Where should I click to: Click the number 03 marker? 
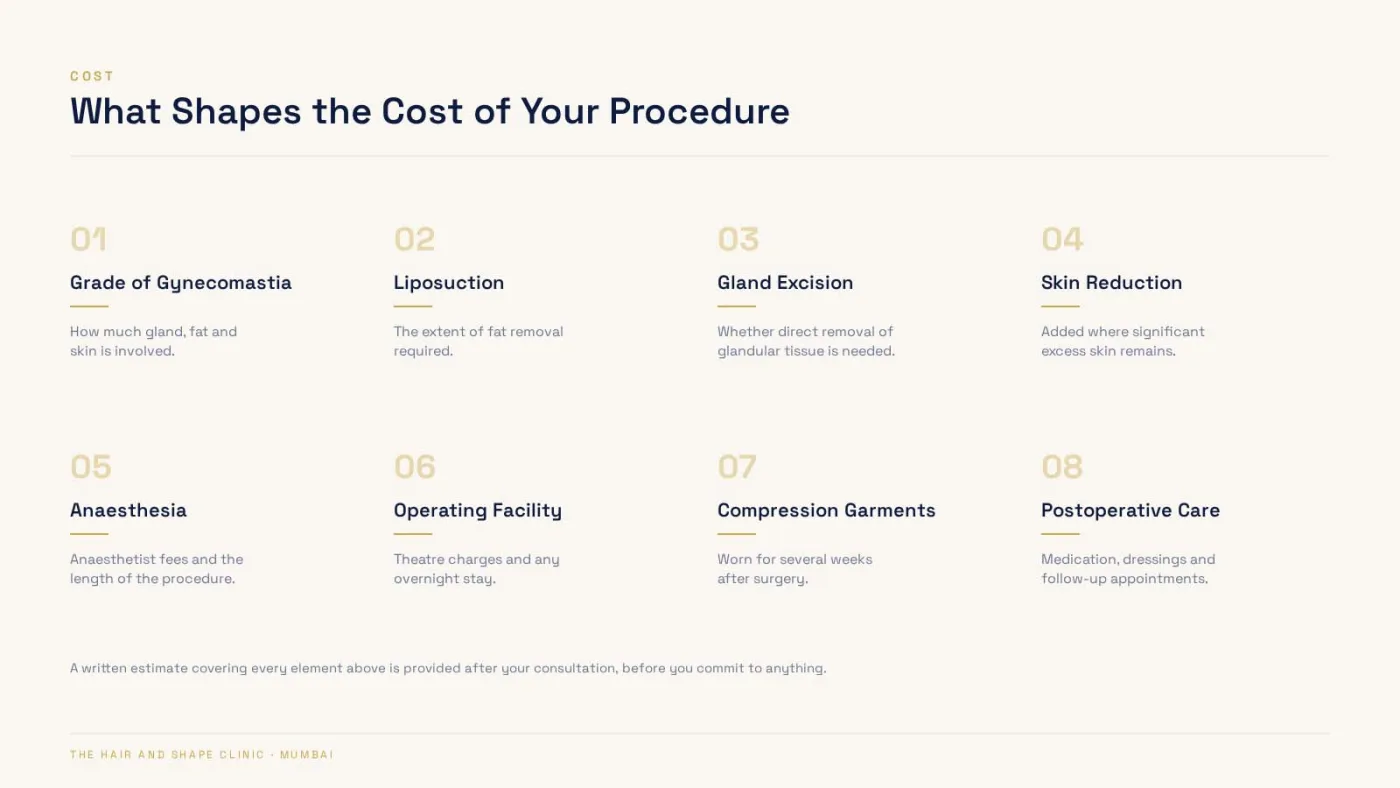(x=738, y=239)
